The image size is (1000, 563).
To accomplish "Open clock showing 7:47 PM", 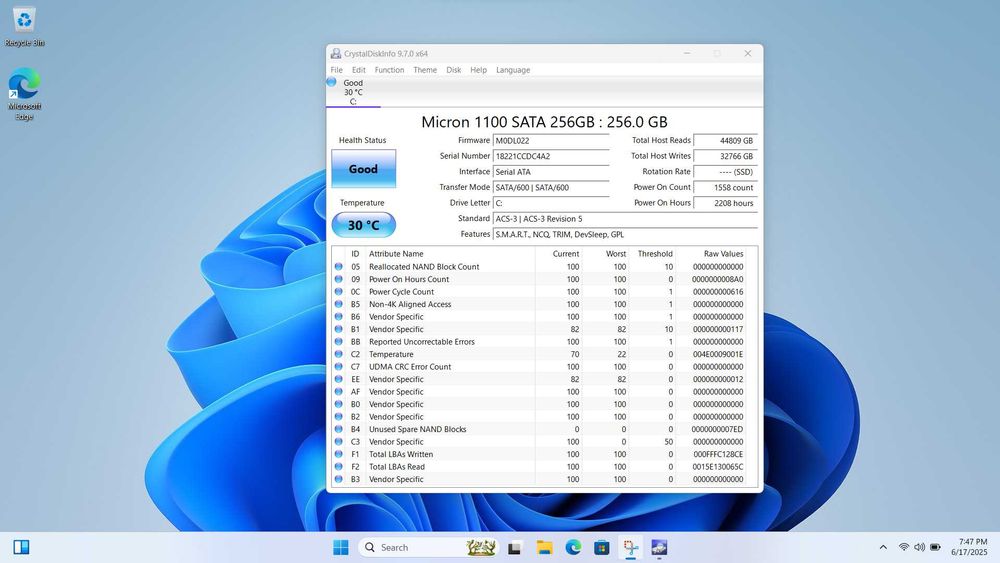I will (x=969, y=547).
